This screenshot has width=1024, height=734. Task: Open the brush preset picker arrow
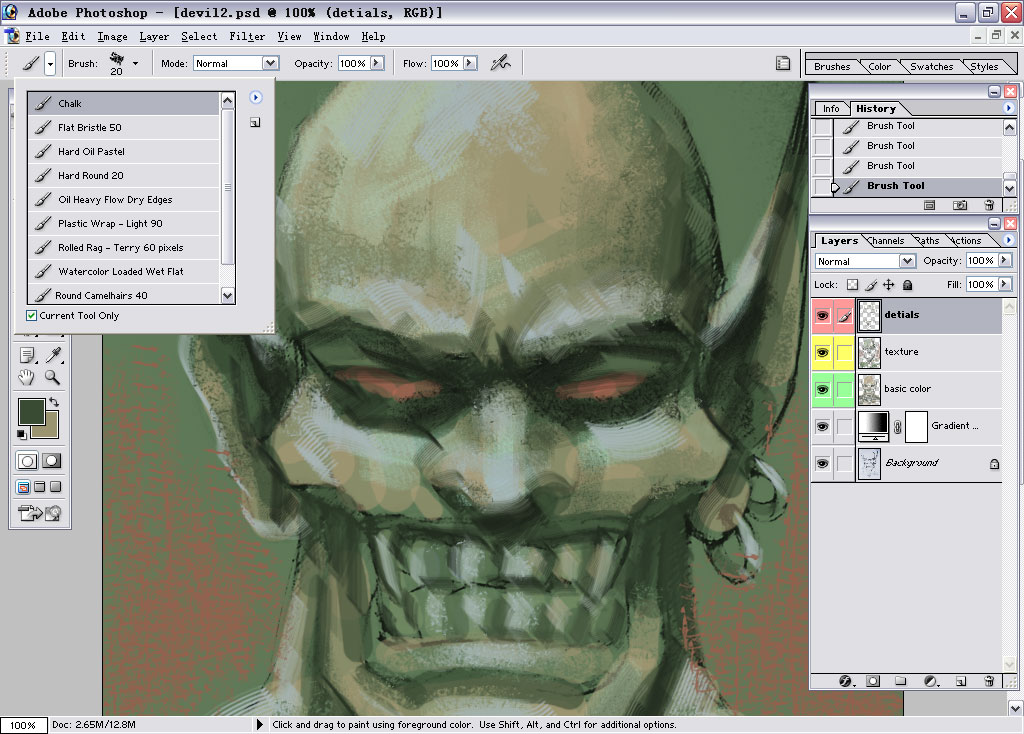135,63
